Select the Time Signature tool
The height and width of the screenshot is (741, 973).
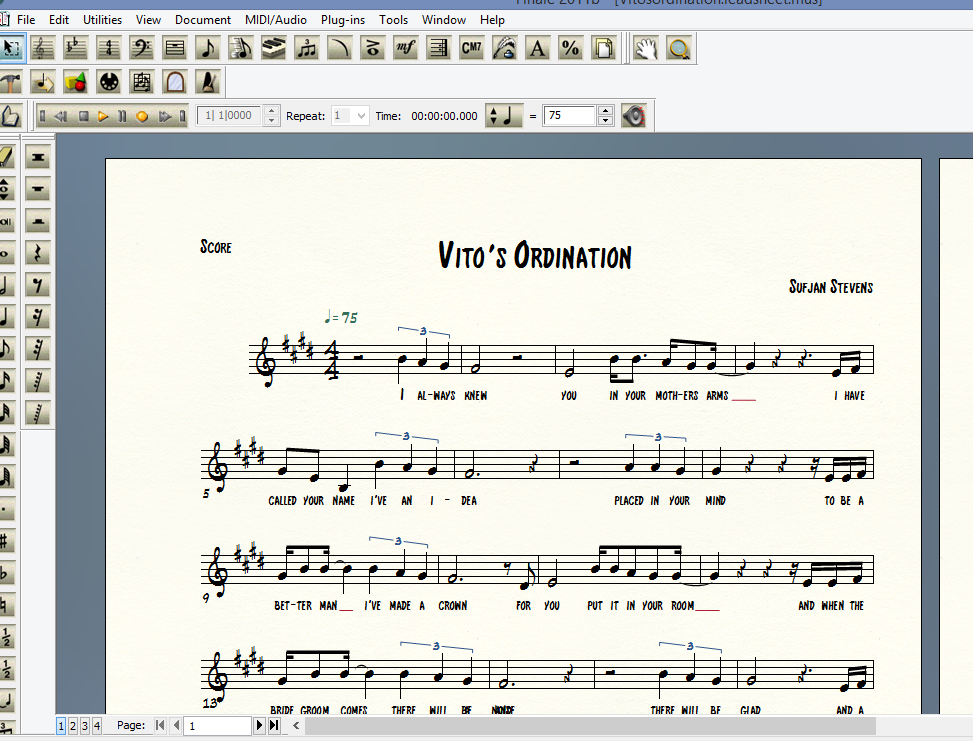[x=108, y=47]
